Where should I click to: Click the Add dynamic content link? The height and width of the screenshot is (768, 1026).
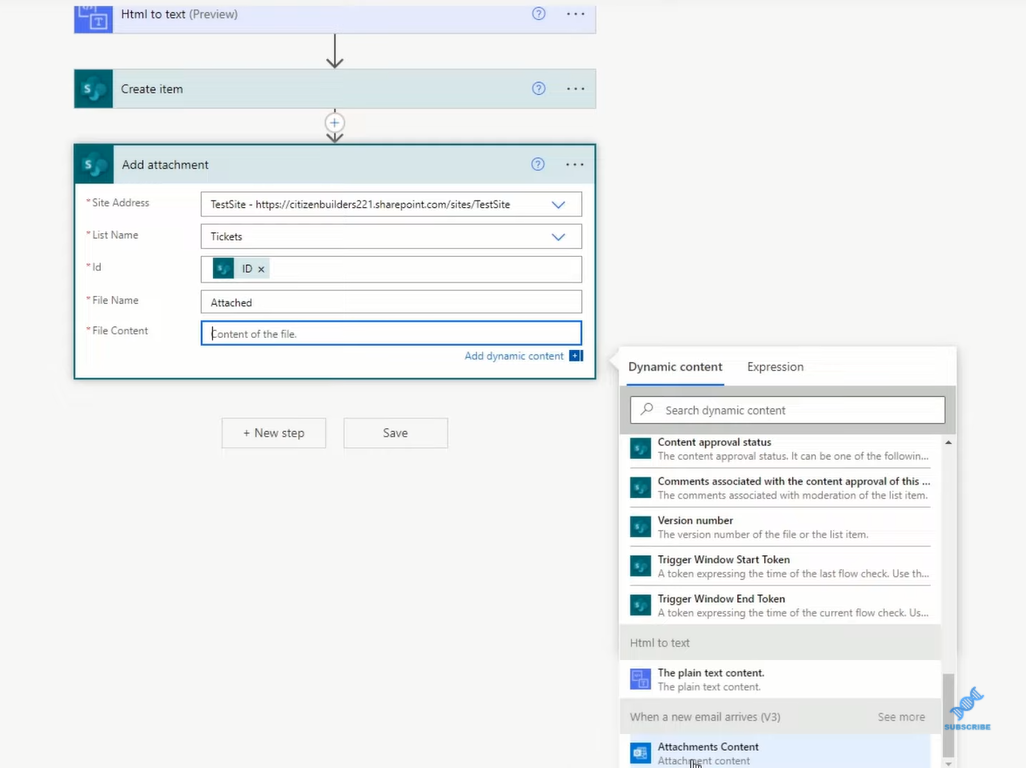514,356
